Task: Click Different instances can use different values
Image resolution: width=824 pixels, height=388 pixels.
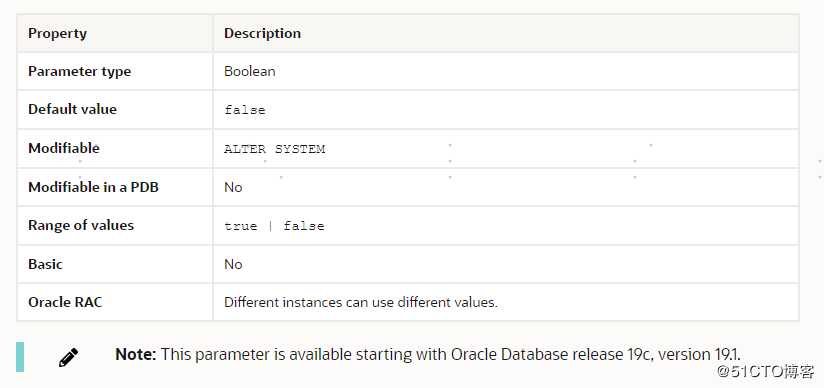Action: tap(360, 303)
